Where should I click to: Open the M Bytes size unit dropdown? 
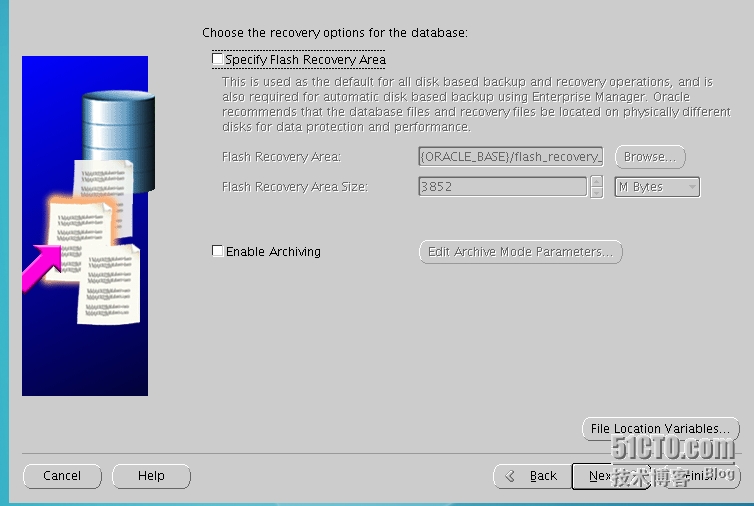point(657,187)
